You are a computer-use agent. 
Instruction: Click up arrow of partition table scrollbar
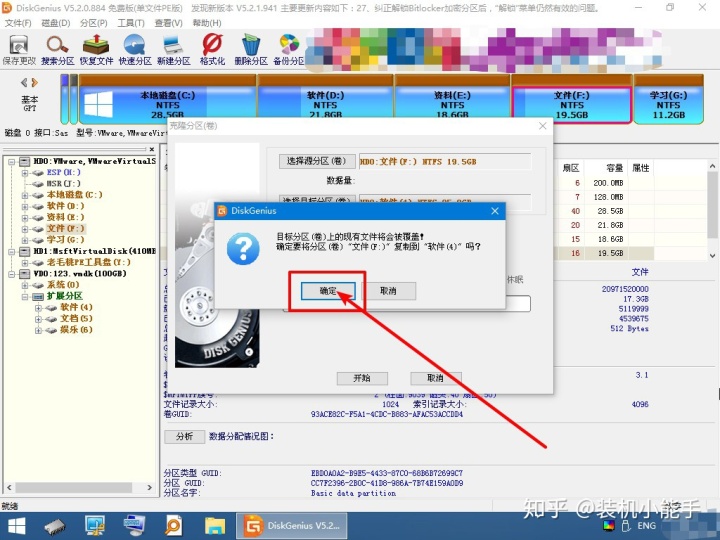712,166
